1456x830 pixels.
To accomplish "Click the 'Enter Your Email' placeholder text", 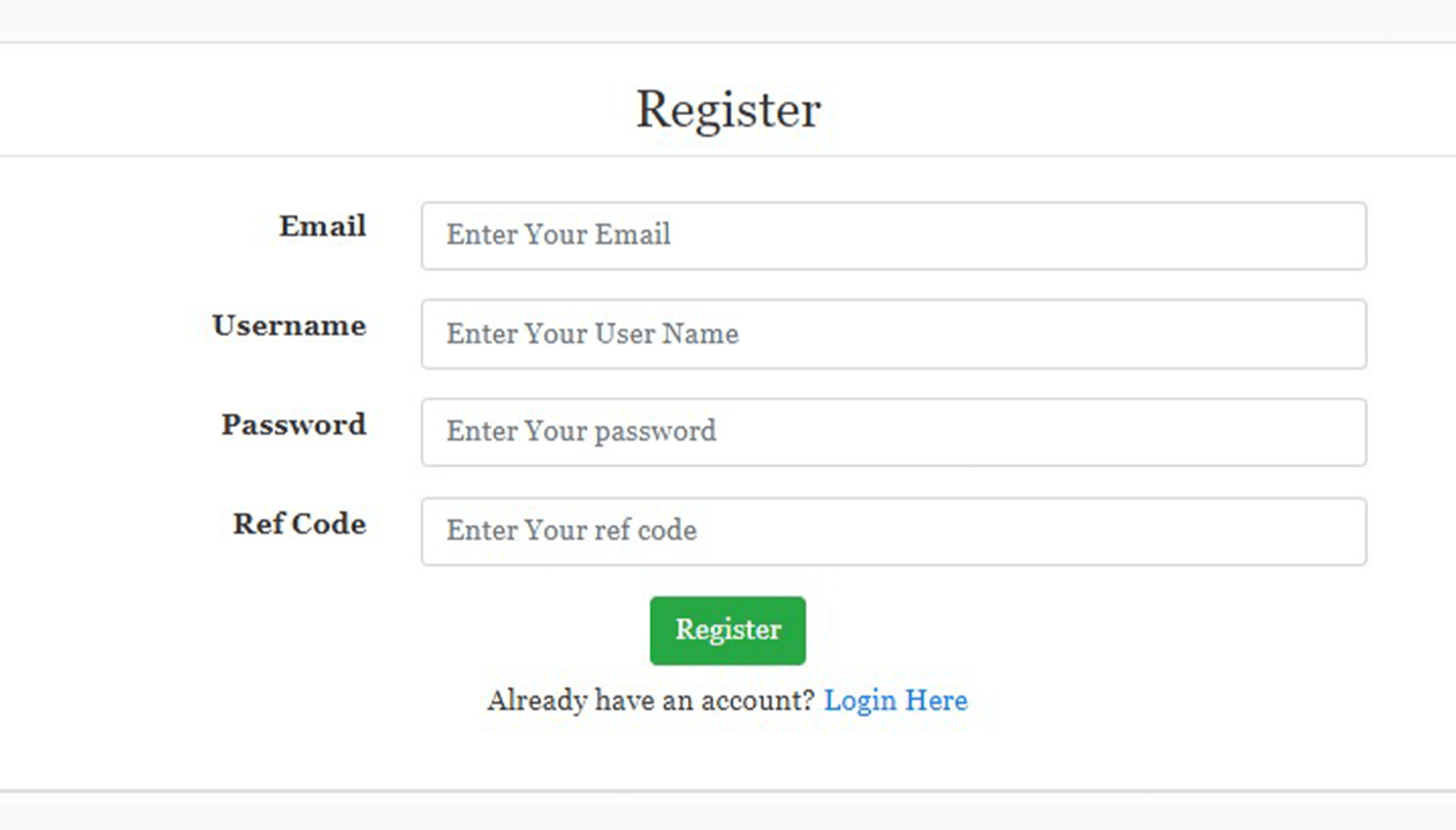I will click(558, 235).
